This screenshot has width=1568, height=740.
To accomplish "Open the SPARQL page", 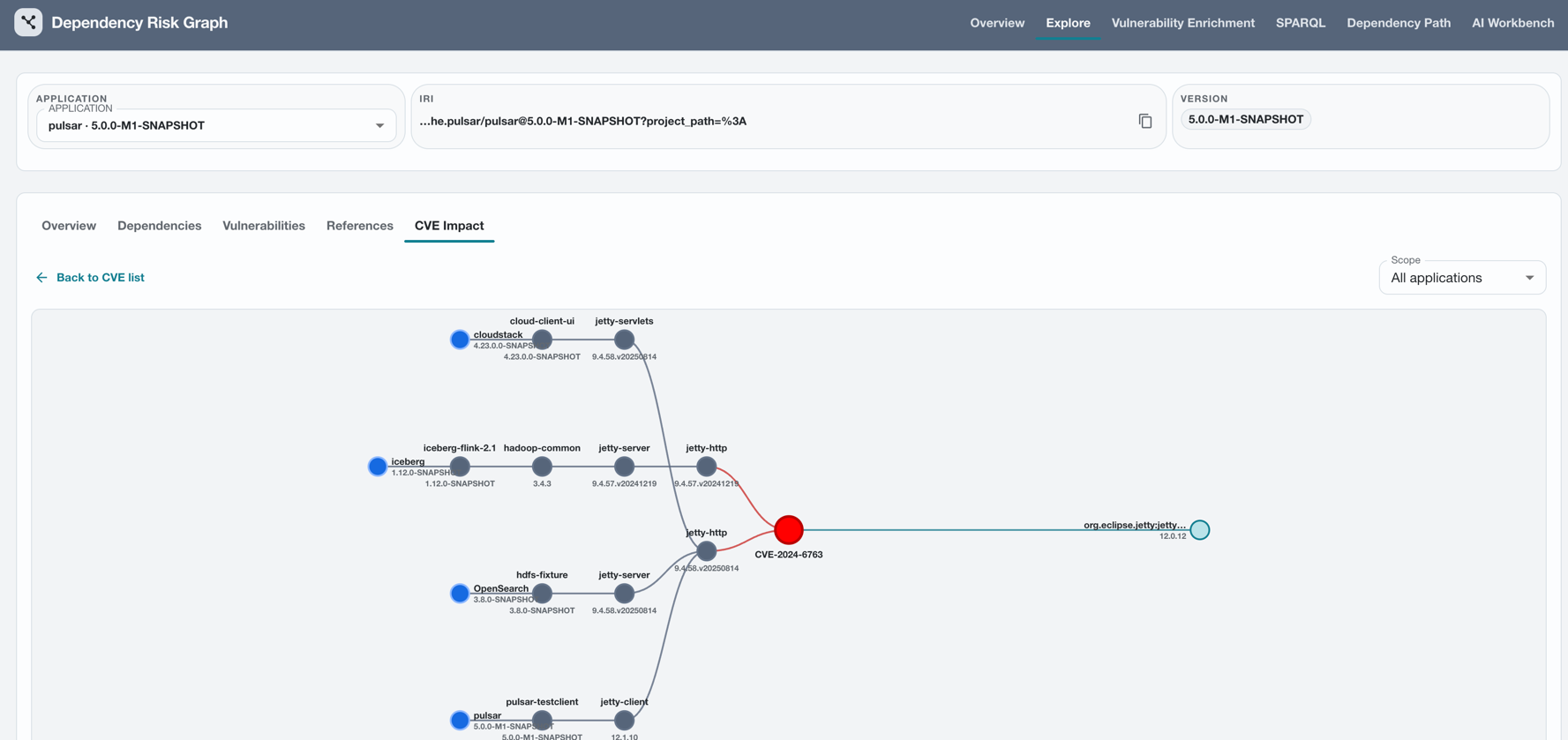I will pyautogui.click(x=1301, y=23).
